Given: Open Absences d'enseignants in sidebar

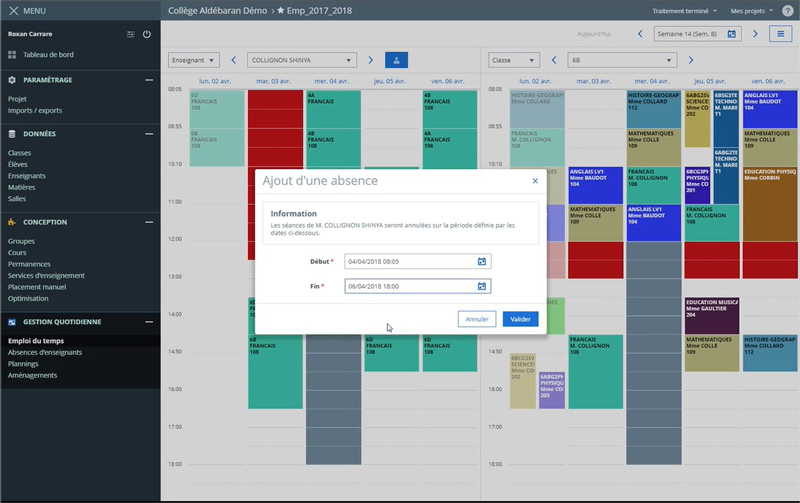Looking at the screenshot, I should point(45,352).
